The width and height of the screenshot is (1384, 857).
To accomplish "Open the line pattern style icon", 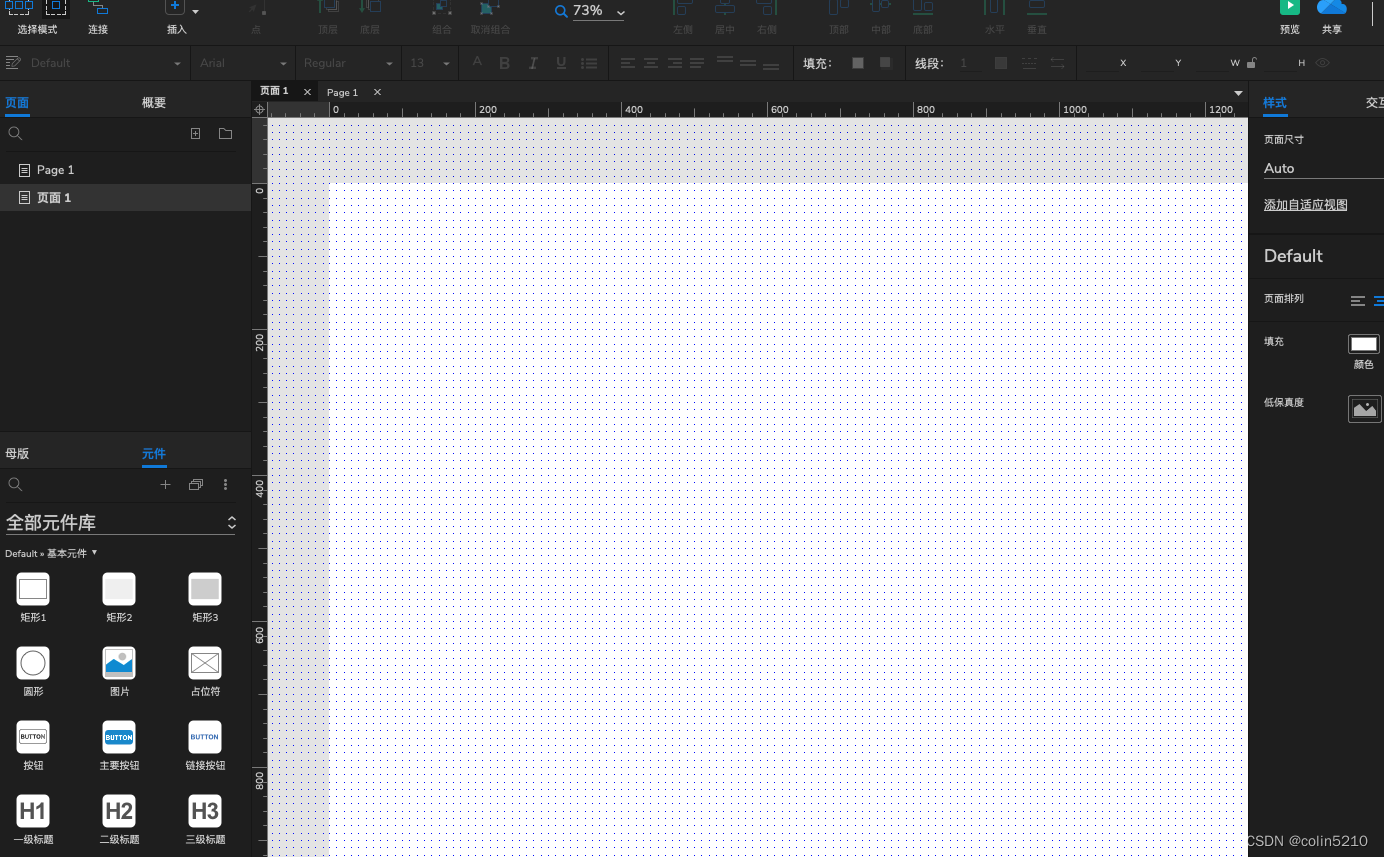I will point(1029,63).
